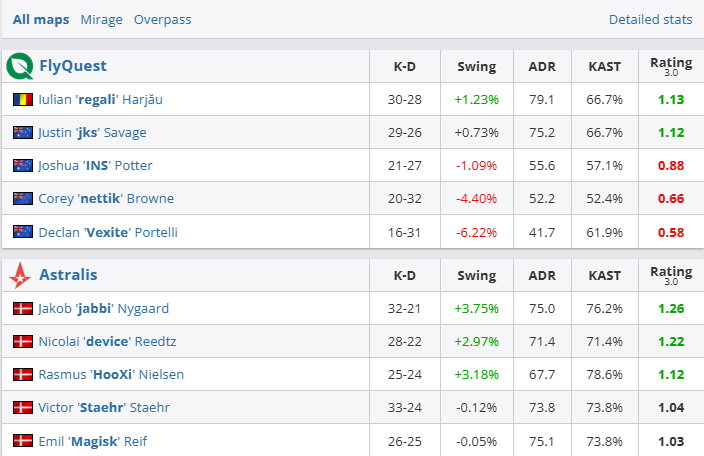Open Joshua 'INS' Potter player profile
This screenshot has width=704, height=456.
96,166
